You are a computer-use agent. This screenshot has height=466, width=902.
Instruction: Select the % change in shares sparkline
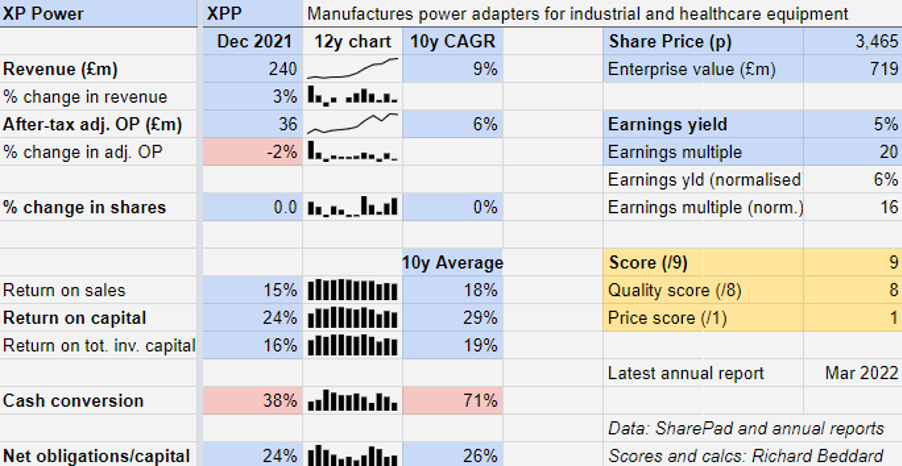click(x=352, y=207)
